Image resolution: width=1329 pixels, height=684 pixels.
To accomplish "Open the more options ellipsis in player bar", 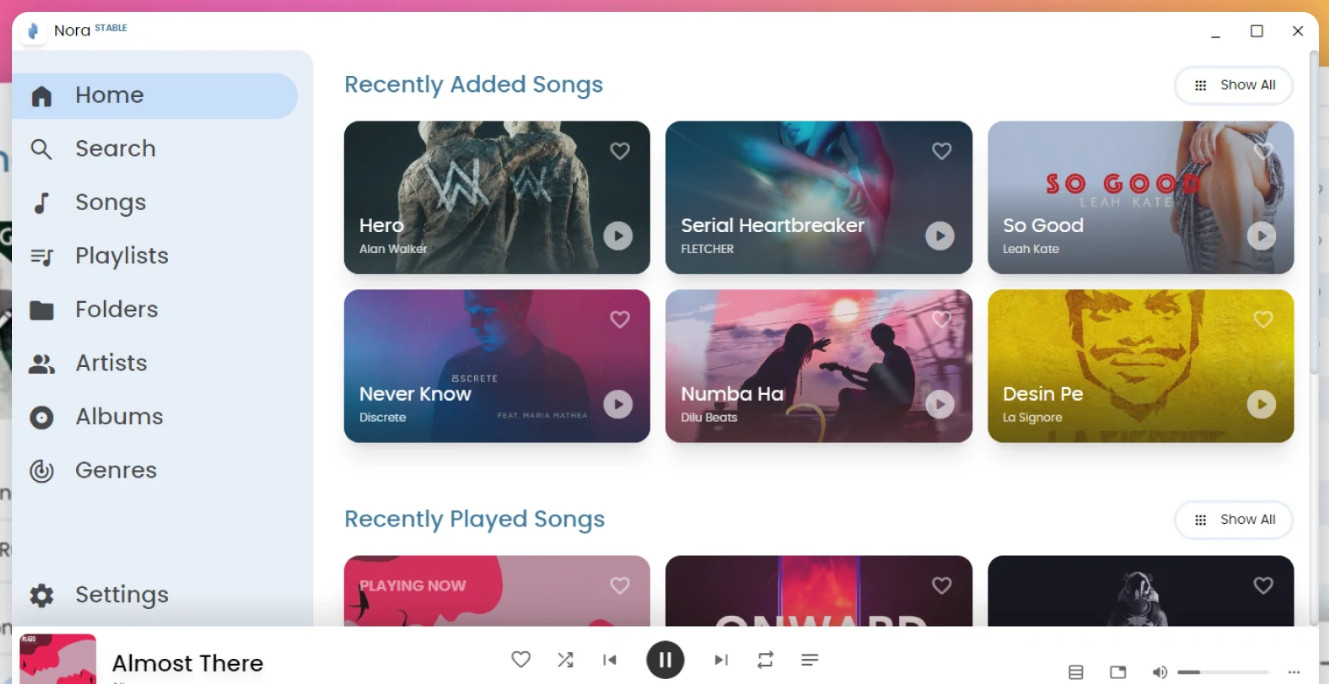I will [1294, 672].
